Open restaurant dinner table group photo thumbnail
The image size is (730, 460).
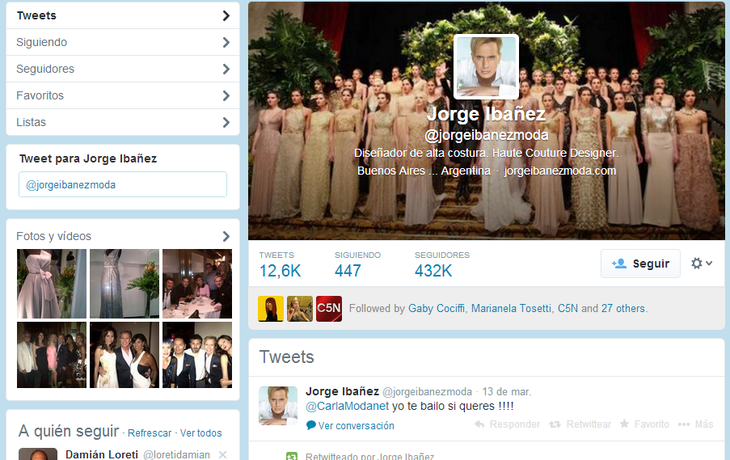197,284
